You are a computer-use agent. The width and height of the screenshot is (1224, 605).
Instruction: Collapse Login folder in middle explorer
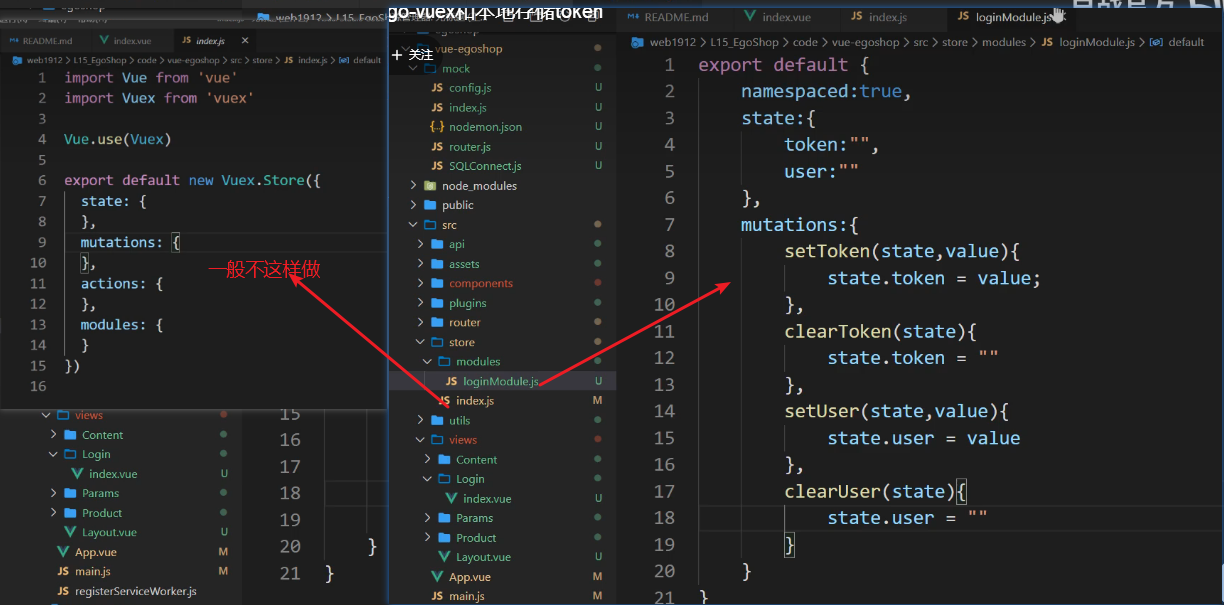[427, 479]
